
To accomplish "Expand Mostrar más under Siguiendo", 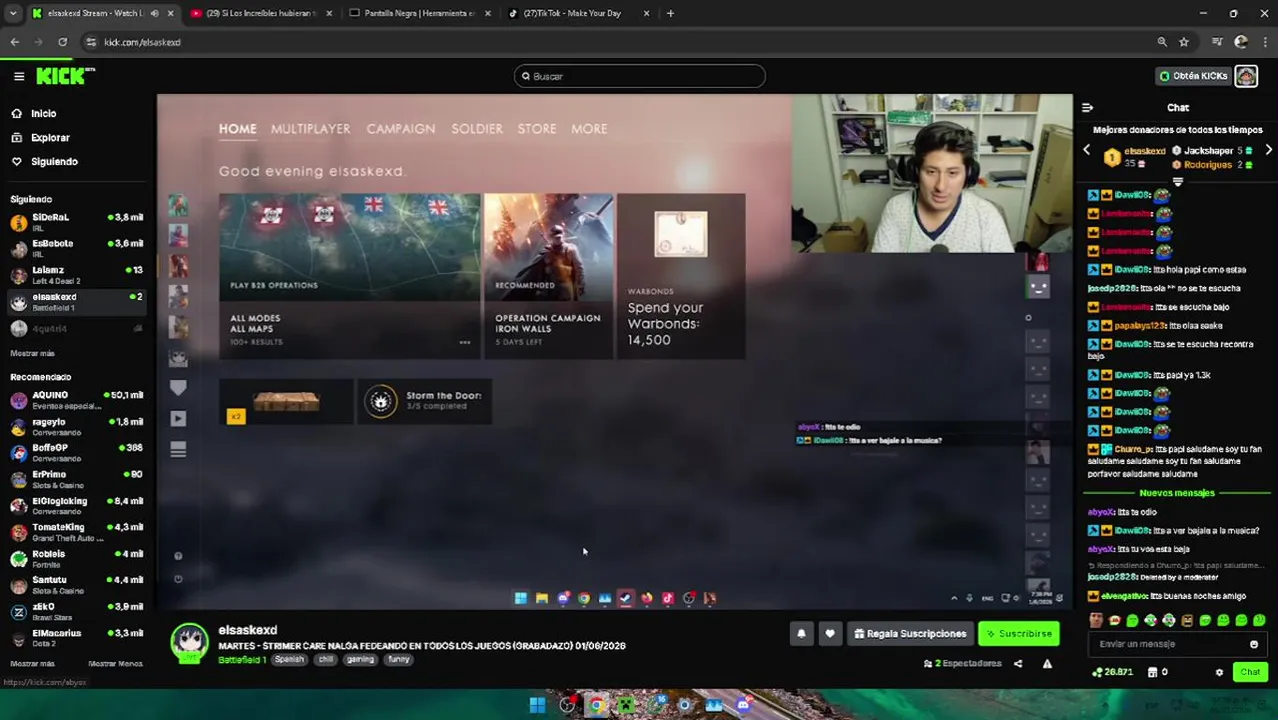I will click(x=32, y=353).
